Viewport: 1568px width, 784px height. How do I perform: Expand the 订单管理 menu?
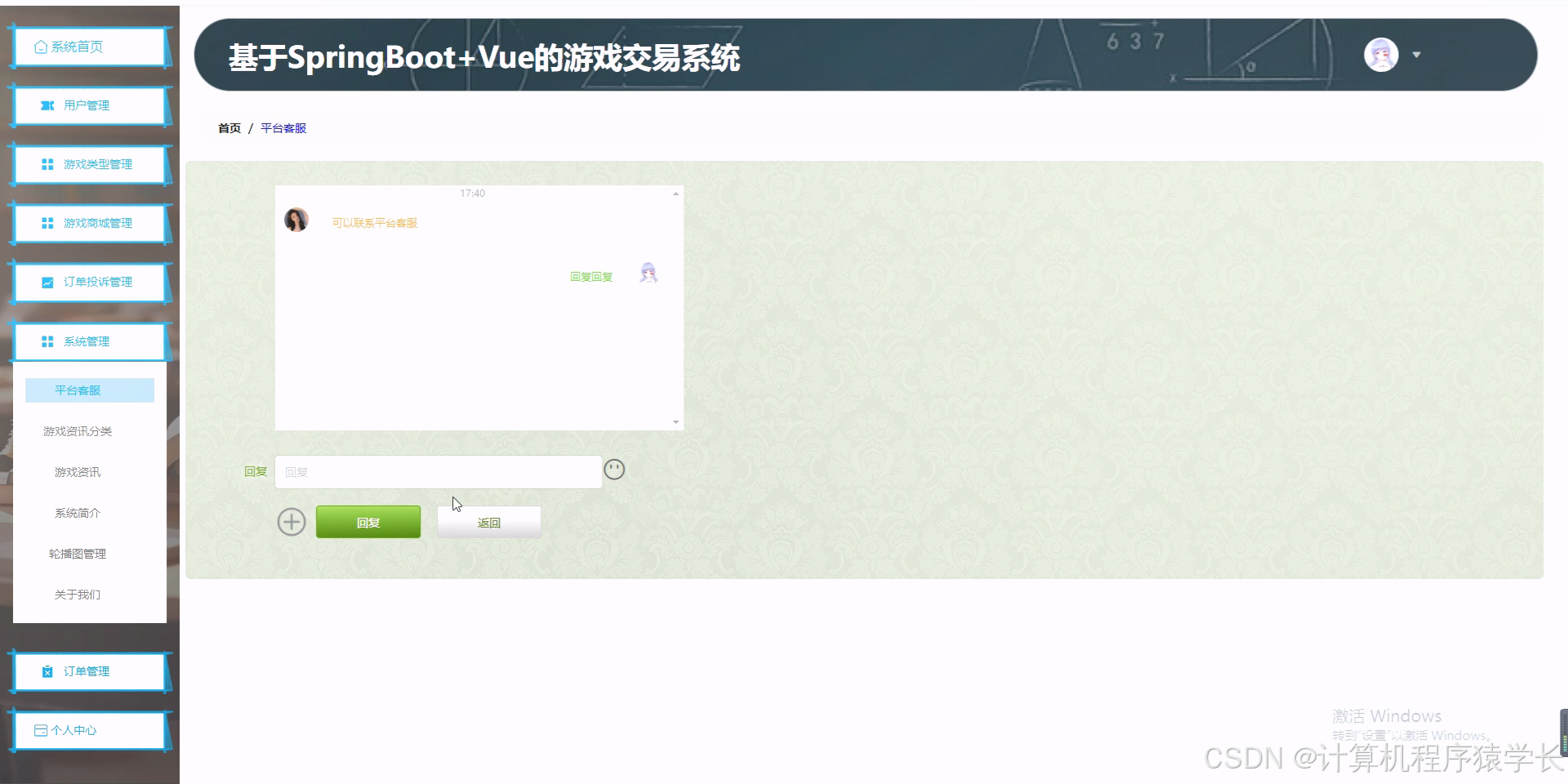point(89,671)
